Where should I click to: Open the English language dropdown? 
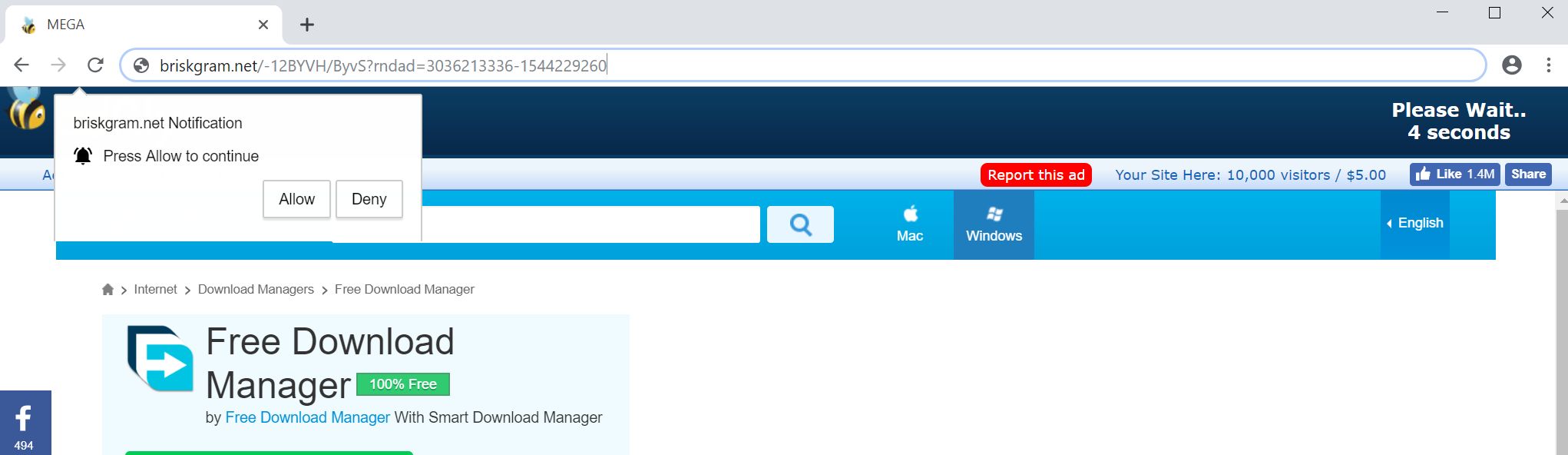point(1414,223)
